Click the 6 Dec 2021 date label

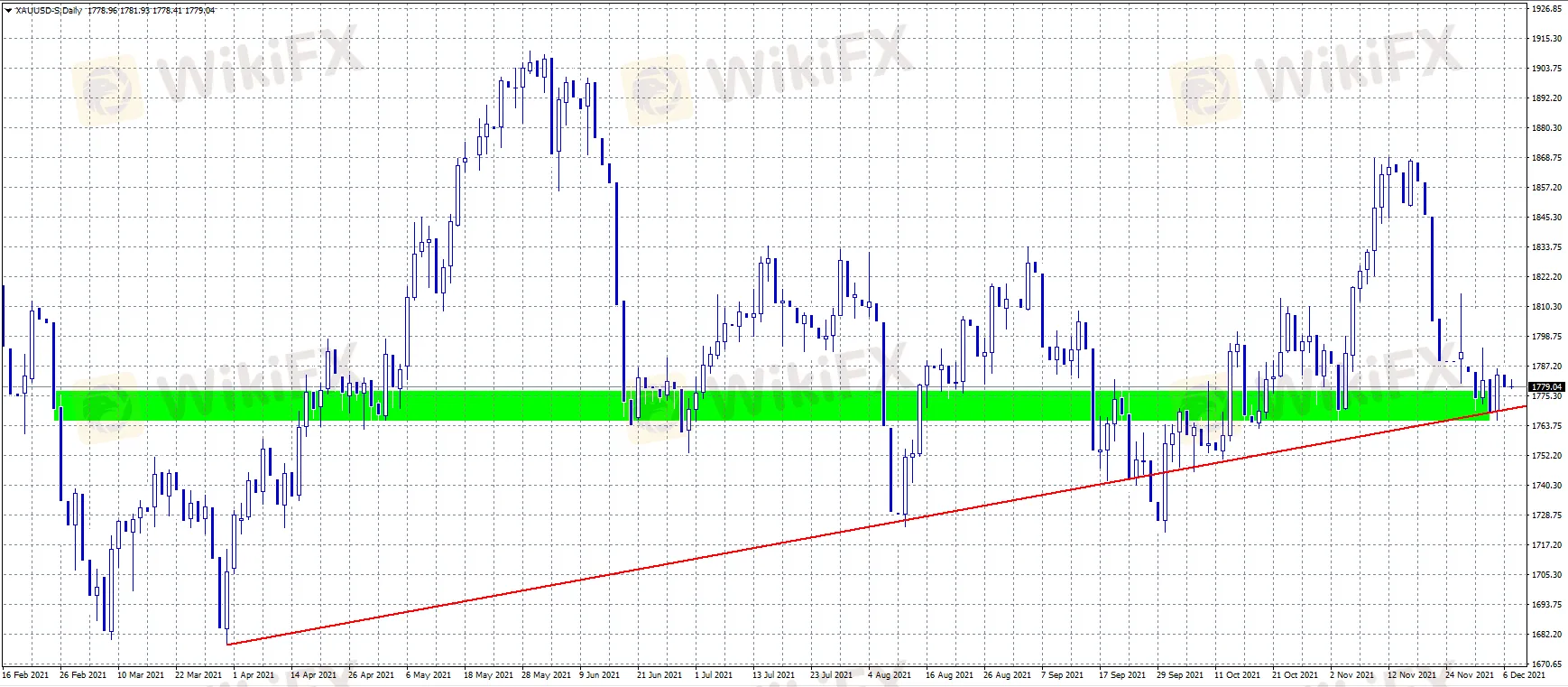(1524, 675)
